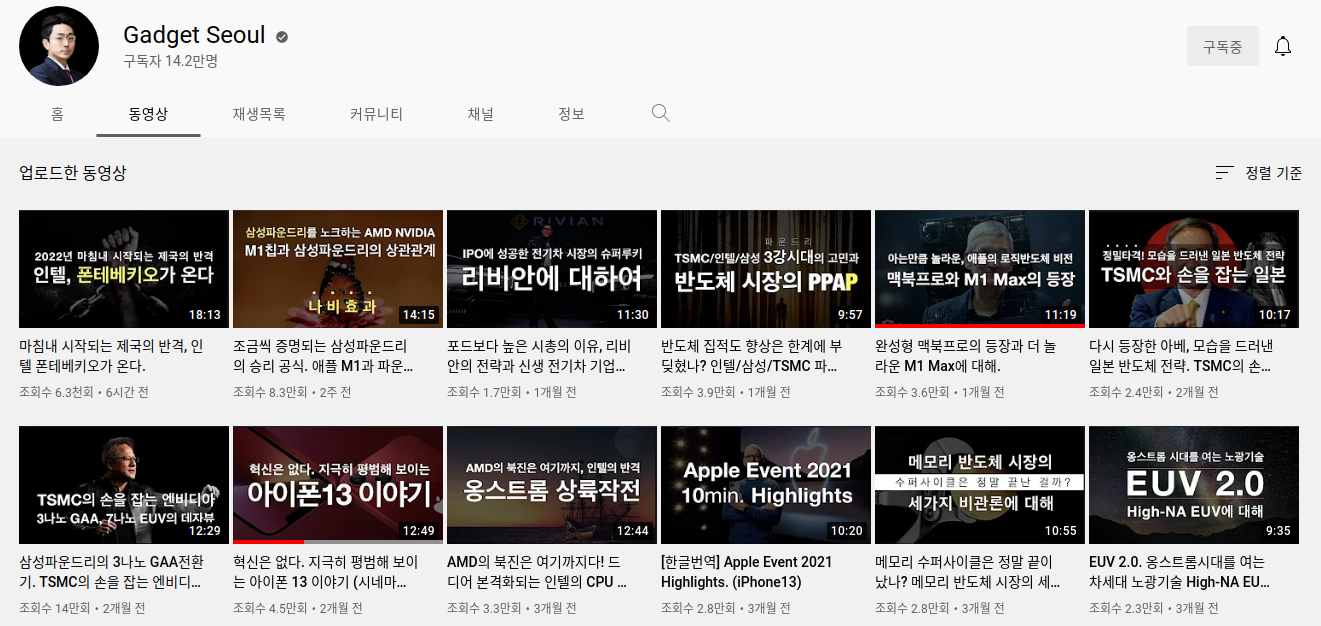Click the 9:57 duration badge
1321x626 pixels.
pos(850,315)
